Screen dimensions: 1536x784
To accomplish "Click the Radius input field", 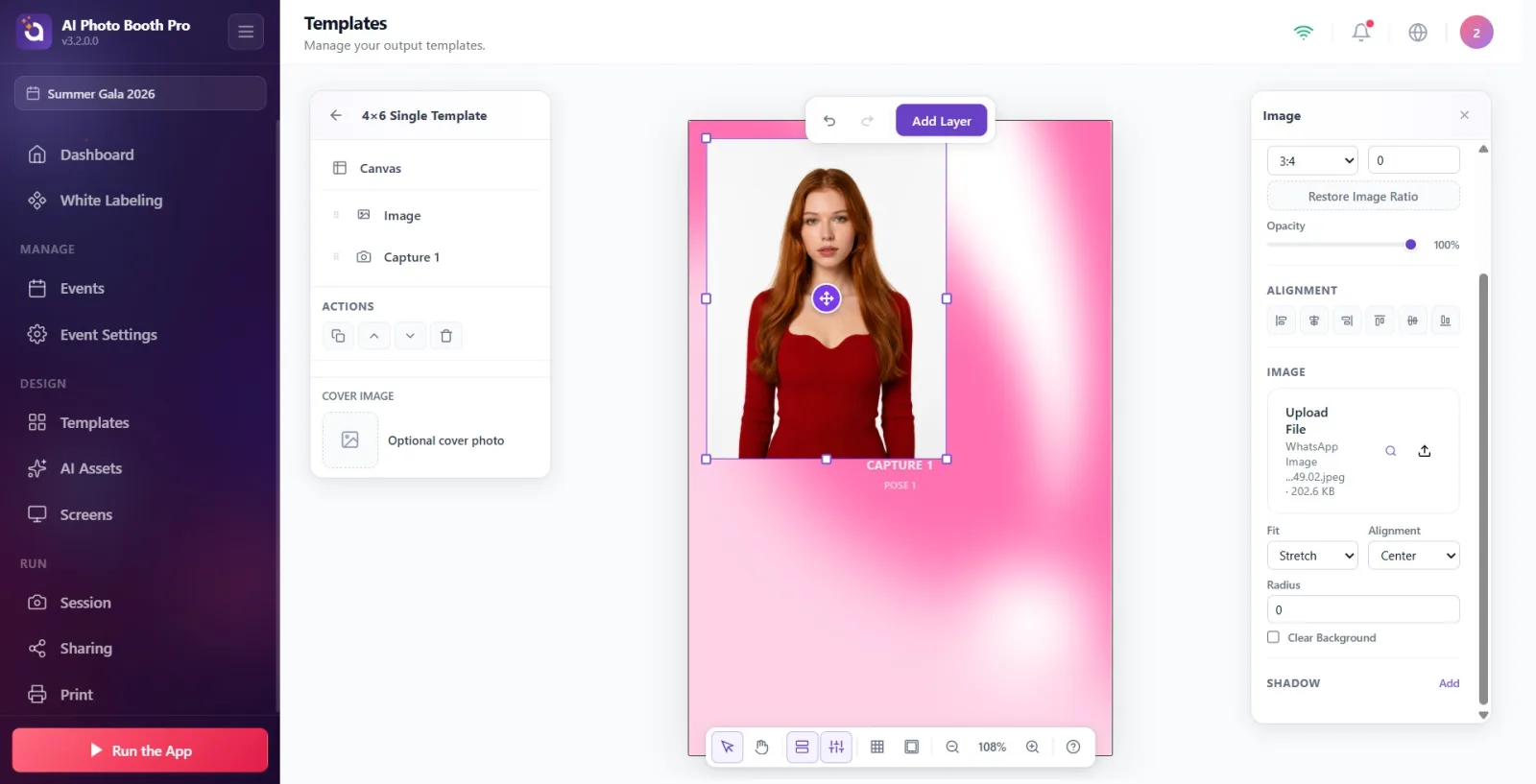I will pos(1363,609).
